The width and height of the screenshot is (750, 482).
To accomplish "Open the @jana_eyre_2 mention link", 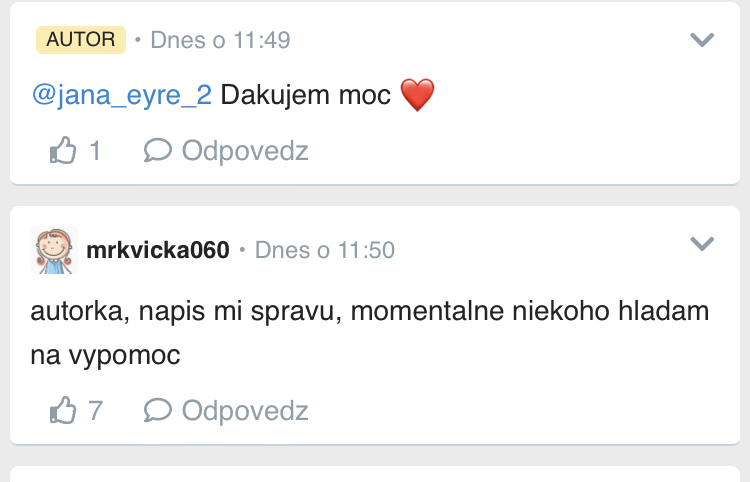I will (x=122, y=96).
